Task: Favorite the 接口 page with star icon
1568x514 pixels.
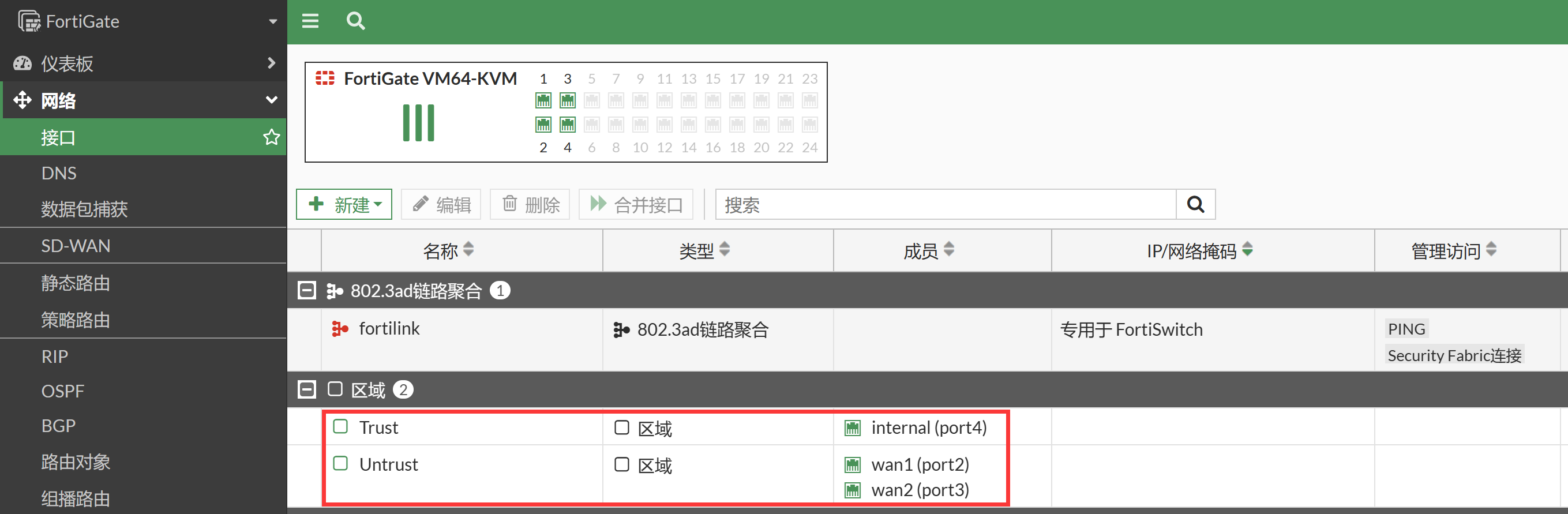Action: pyautogui.click(x=272, y=137)
